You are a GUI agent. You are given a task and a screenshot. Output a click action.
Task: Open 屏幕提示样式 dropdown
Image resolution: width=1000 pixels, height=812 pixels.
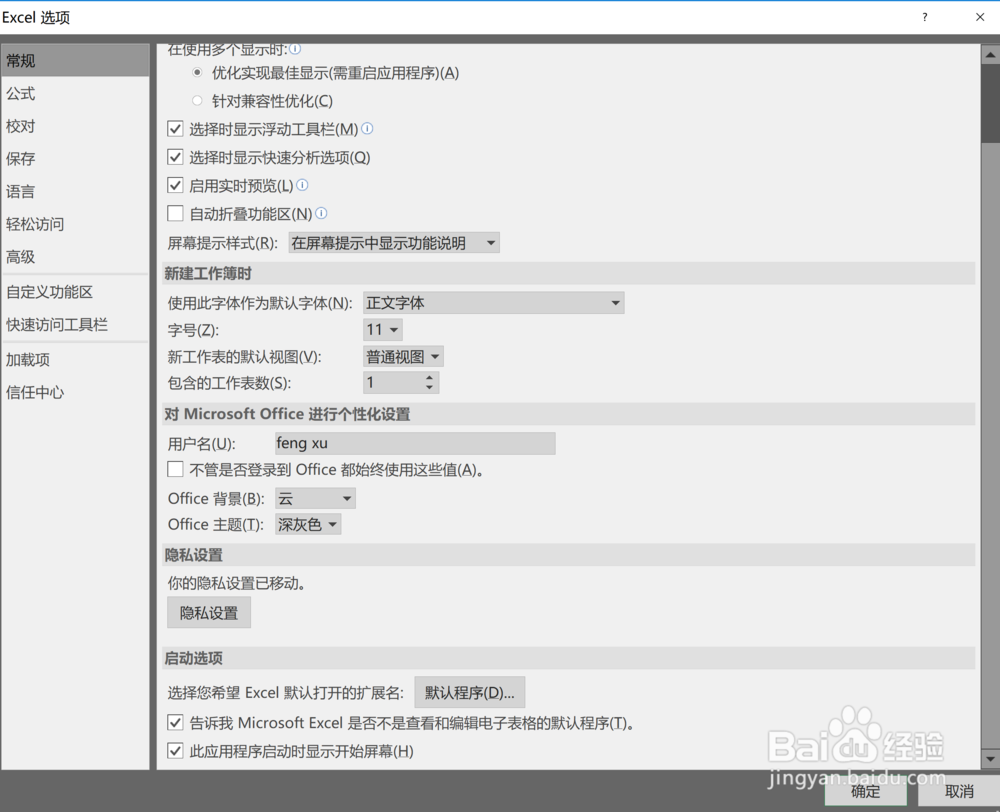coord(393,243)
